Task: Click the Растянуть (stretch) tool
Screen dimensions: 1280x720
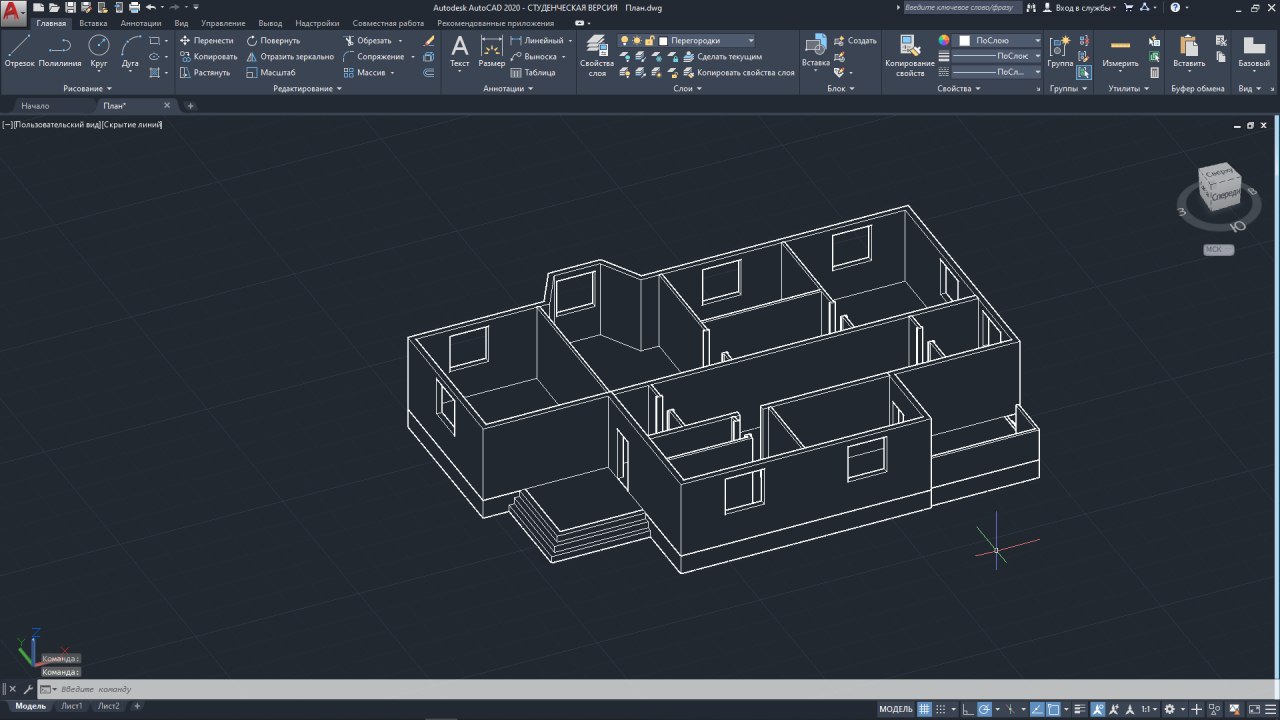Action: pyautogui.click(x=205, y=73)
